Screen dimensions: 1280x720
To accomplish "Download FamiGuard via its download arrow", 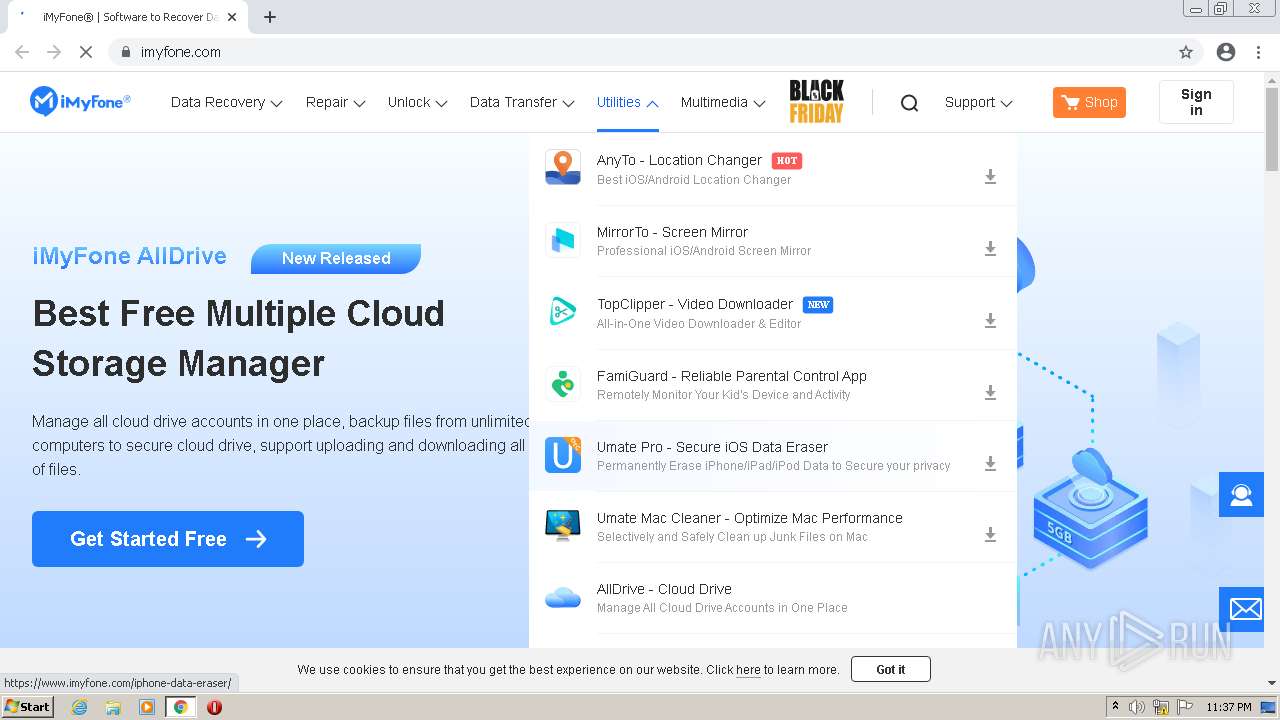I will point(990,393).
